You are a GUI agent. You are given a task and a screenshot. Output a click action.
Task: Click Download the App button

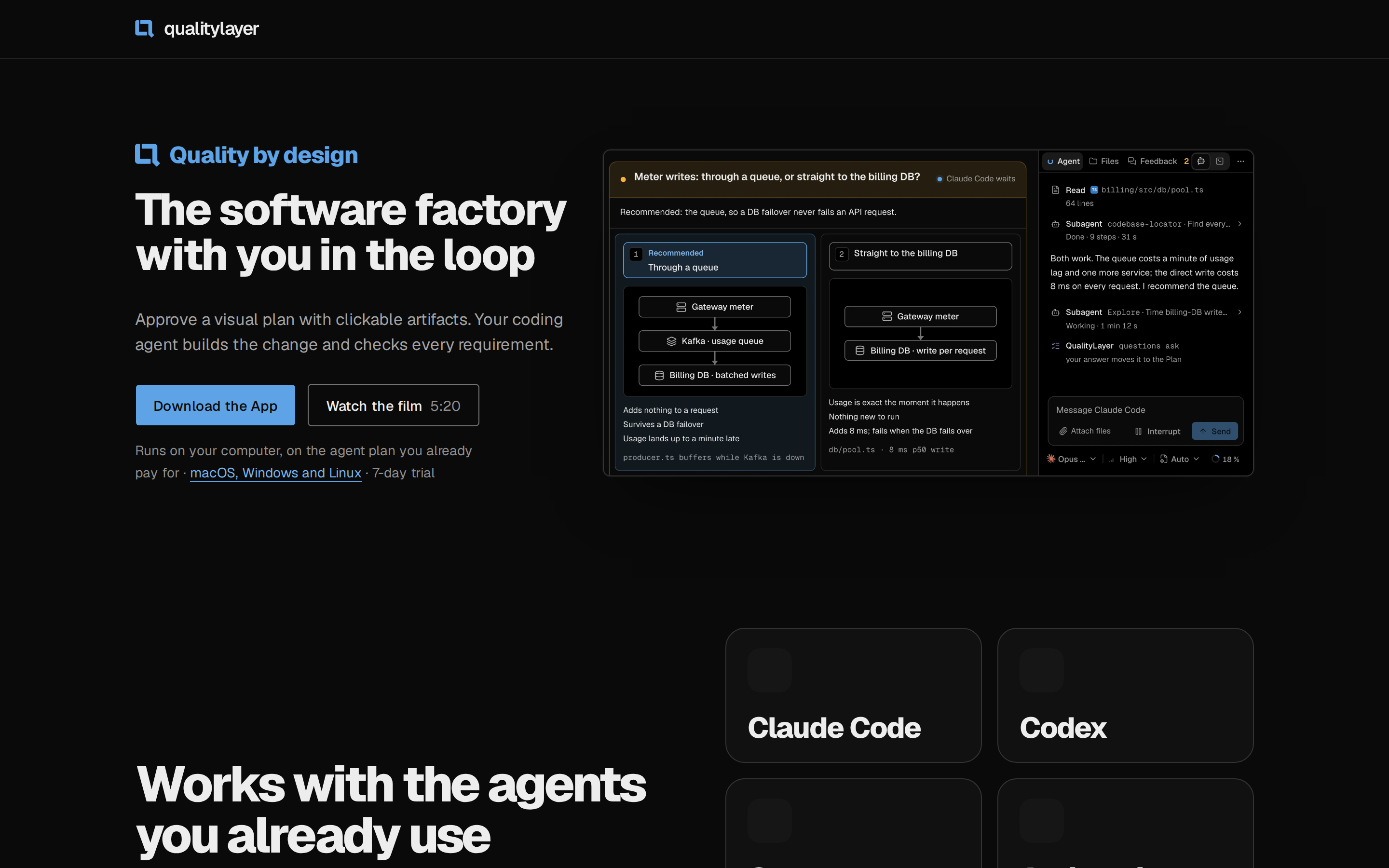(x=215, y=405)
